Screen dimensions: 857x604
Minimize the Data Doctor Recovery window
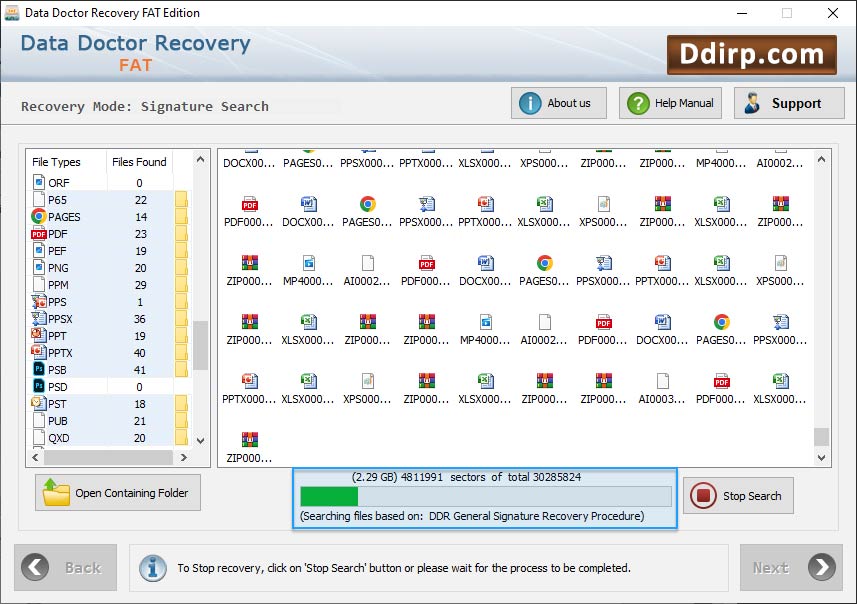click(x=742, y=13)
